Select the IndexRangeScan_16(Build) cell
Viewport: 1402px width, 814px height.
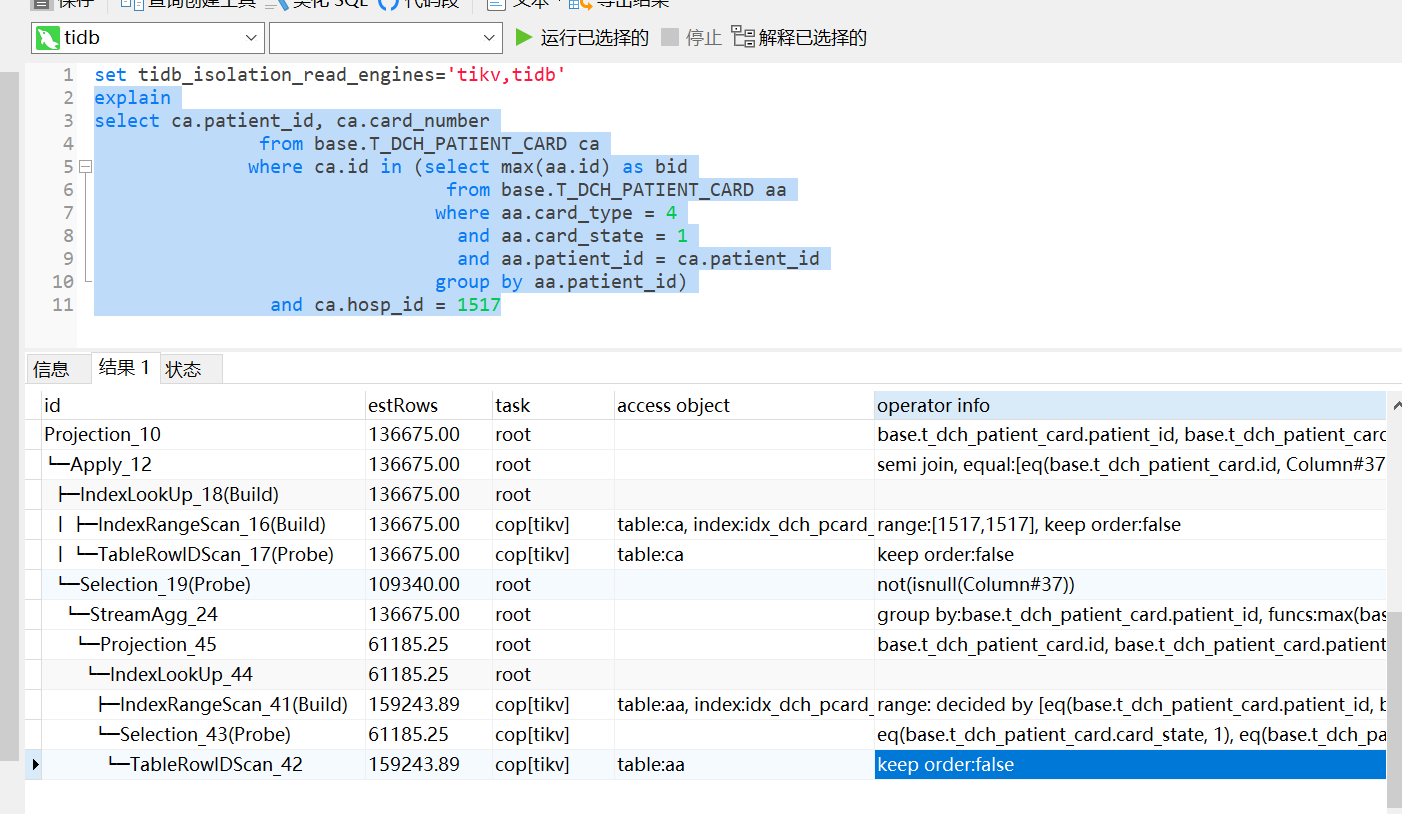(x=203, y=524)
